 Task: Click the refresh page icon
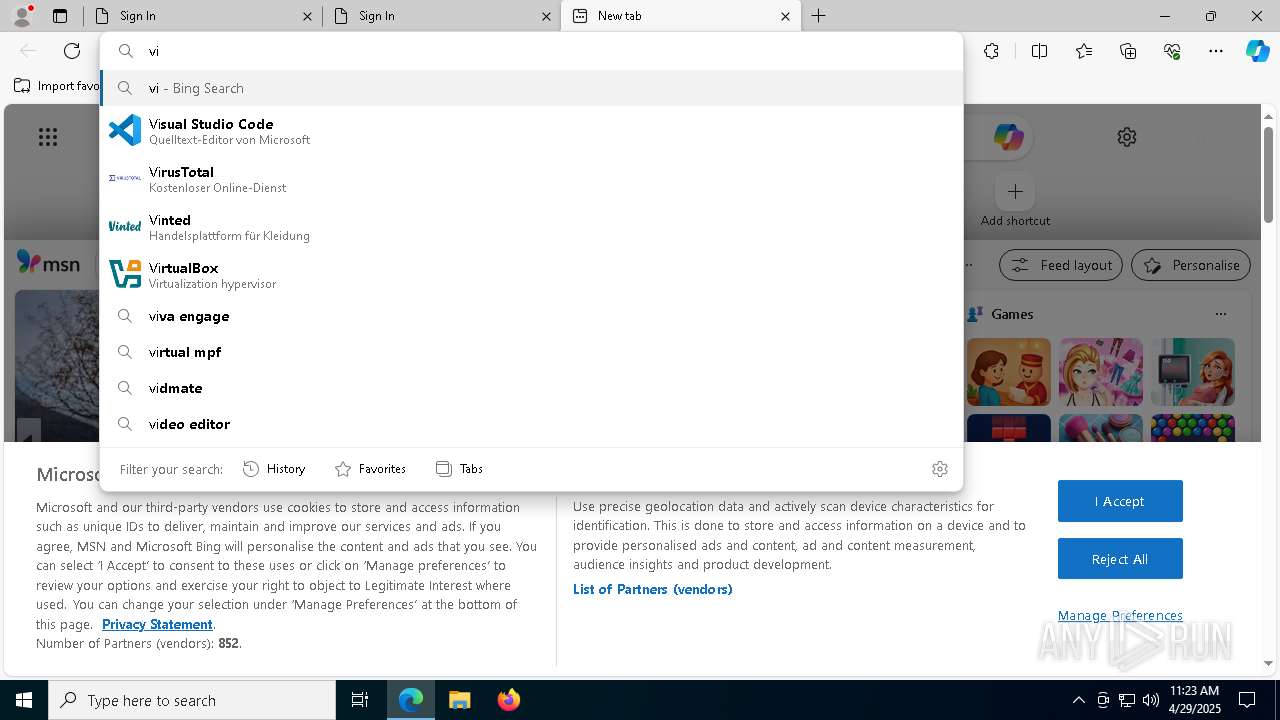(72, 51)
